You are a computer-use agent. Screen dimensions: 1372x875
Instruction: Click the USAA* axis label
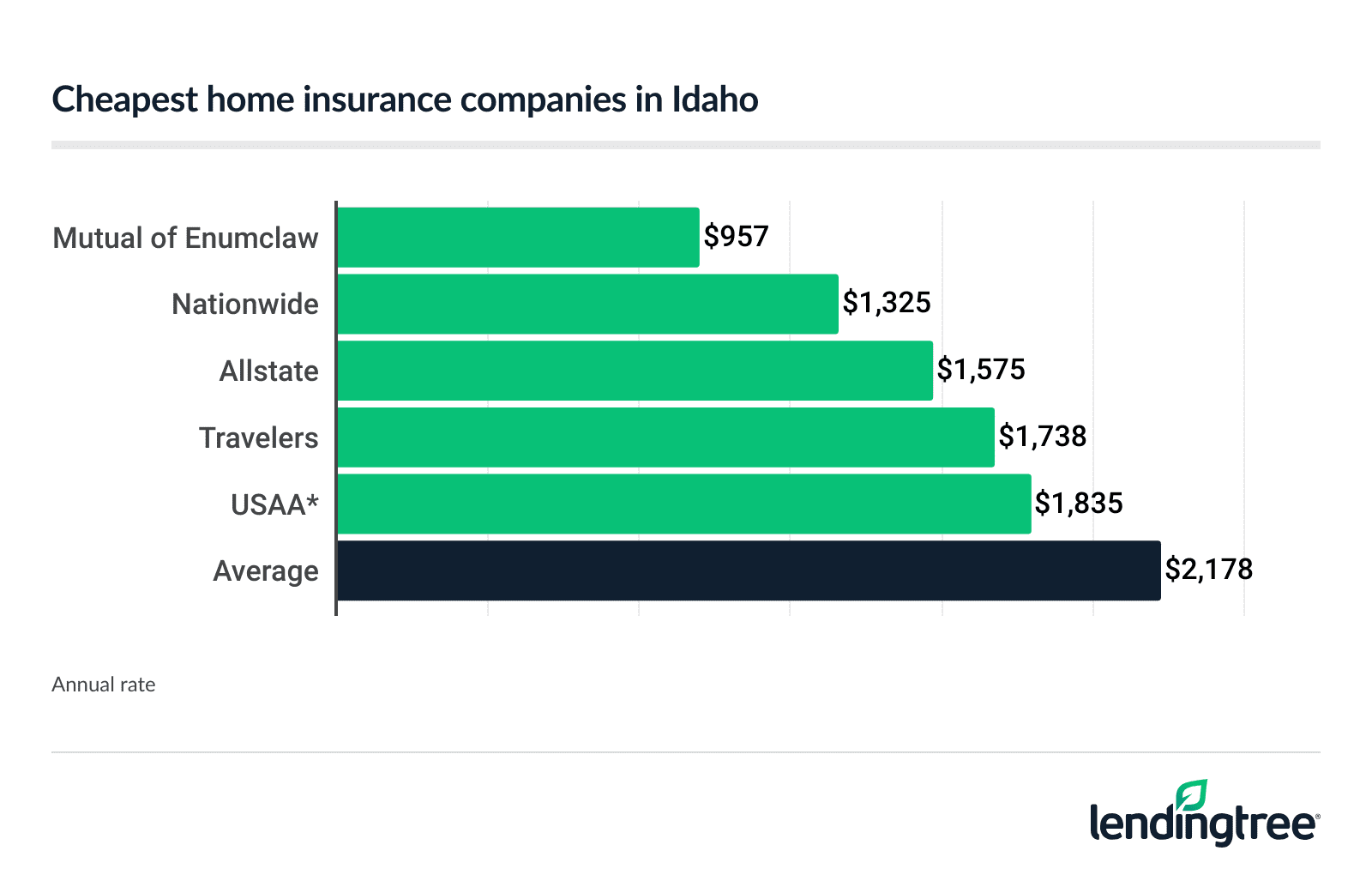point(274,504)
